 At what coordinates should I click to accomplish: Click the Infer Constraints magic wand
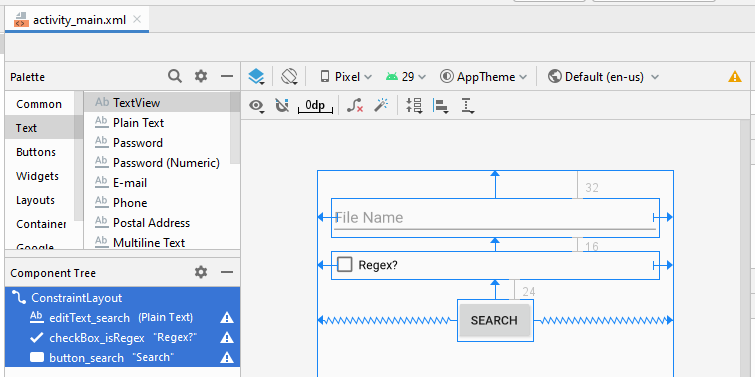(x=381, y=105)
